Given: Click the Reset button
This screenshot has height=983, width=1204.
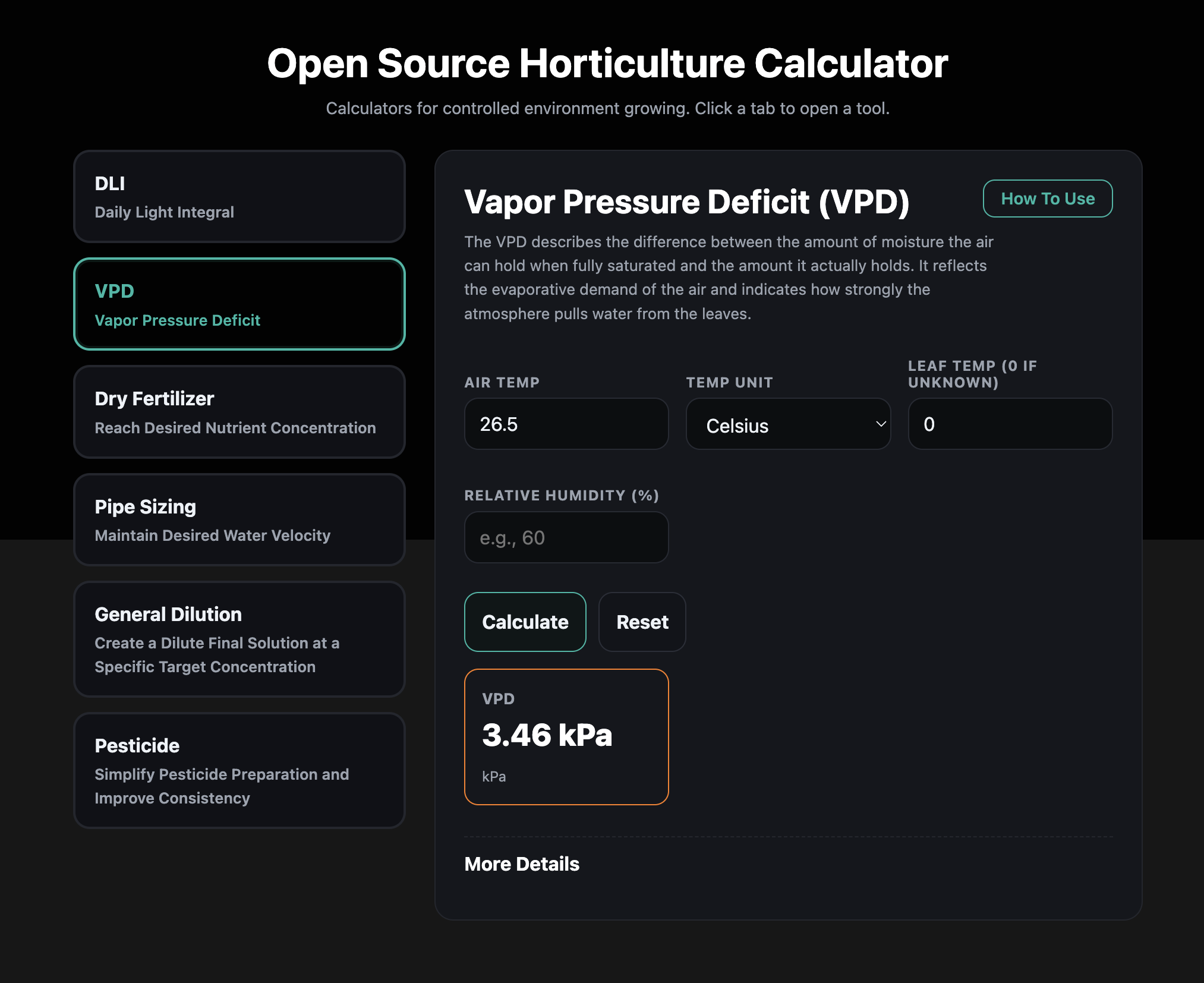Looking at the screenshot, I should (642, 622).
